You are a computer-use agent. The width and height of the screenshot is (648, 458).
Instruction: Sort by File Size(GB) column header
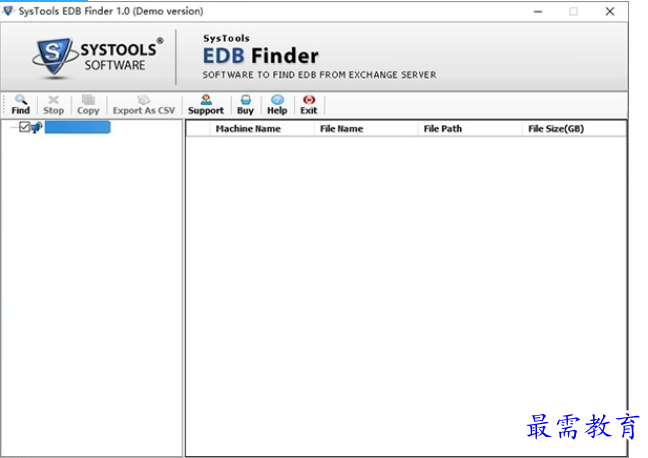point(574,129)
